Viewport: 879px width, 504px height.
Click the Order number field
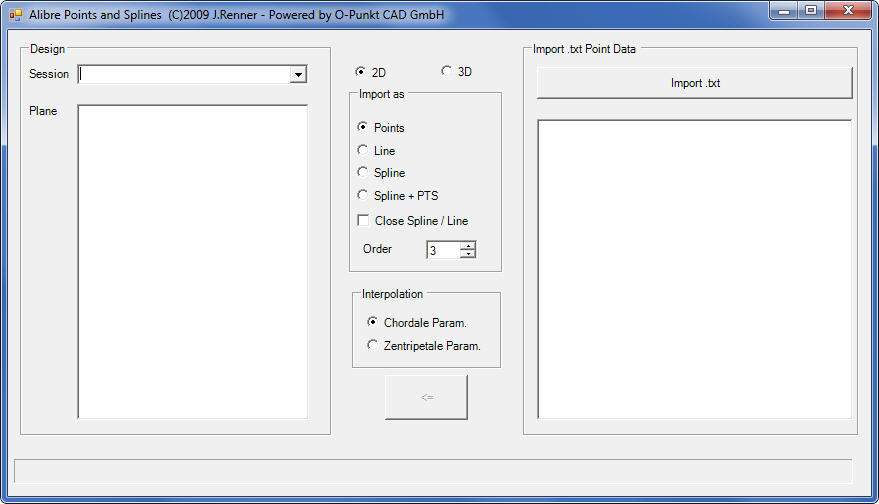443,249
